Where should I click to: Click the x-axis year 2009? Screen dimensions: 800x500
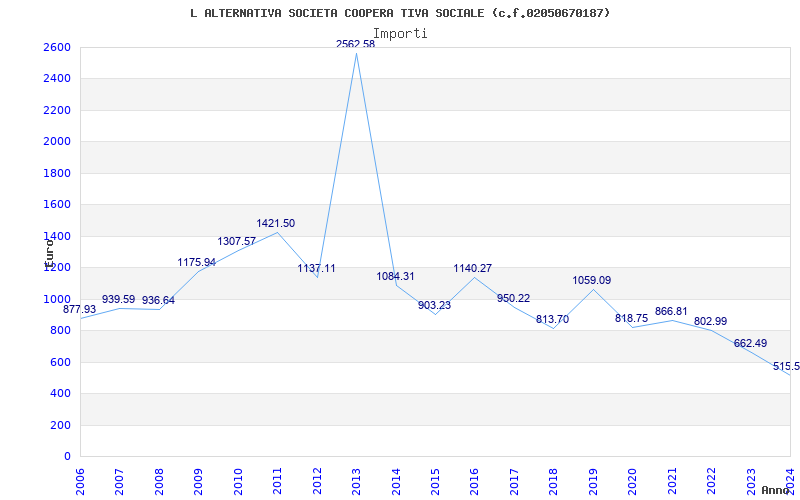198,481
